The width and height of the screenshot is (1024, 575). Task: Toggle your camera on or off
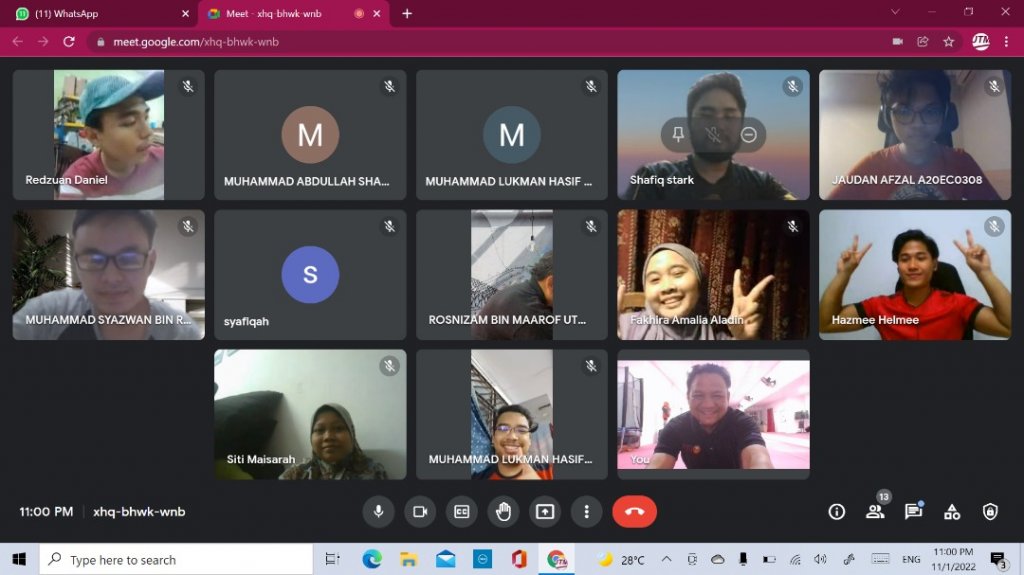420,511
